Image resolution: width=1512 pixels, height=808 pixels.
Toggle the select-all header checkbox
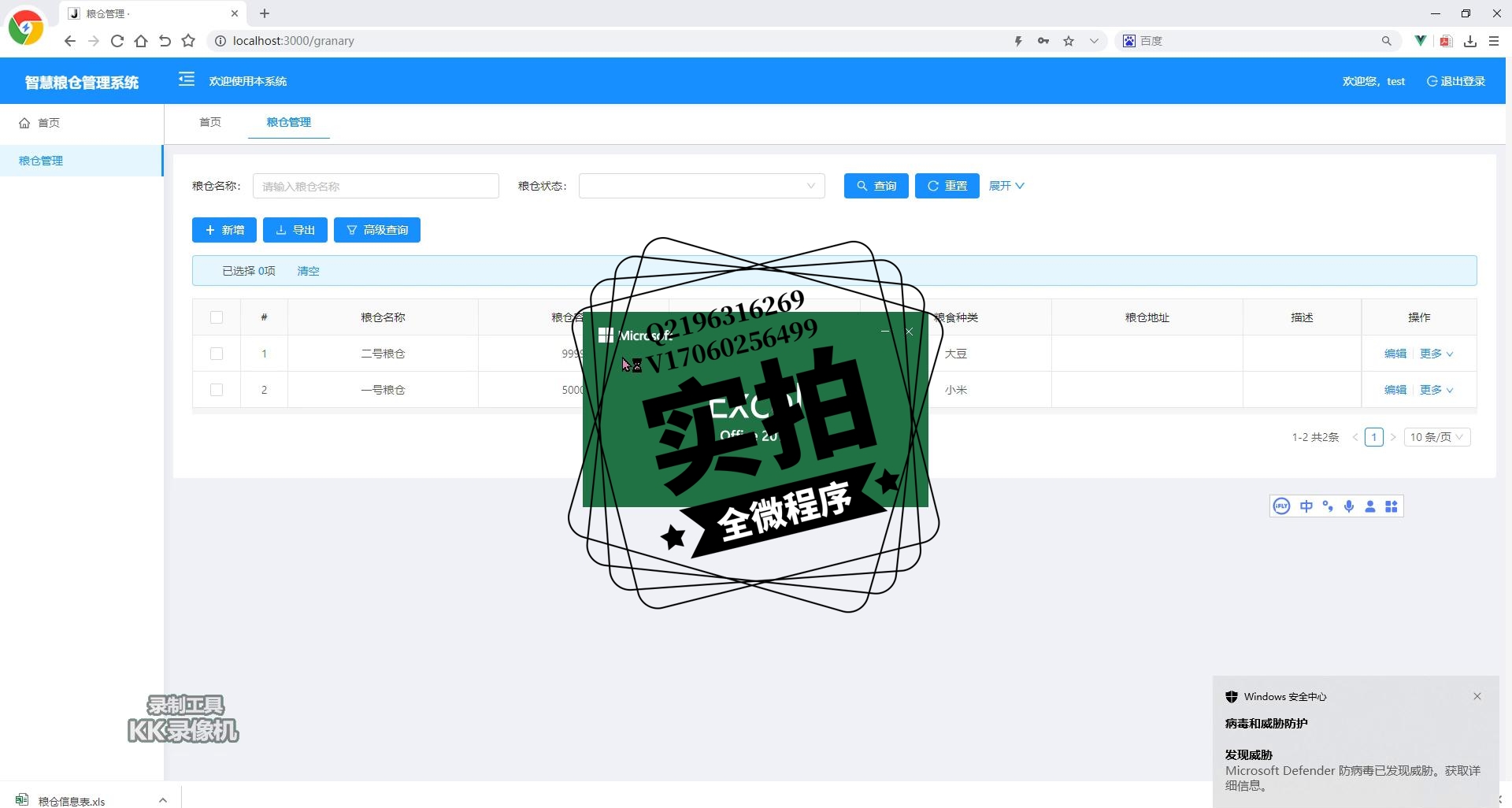217,317
